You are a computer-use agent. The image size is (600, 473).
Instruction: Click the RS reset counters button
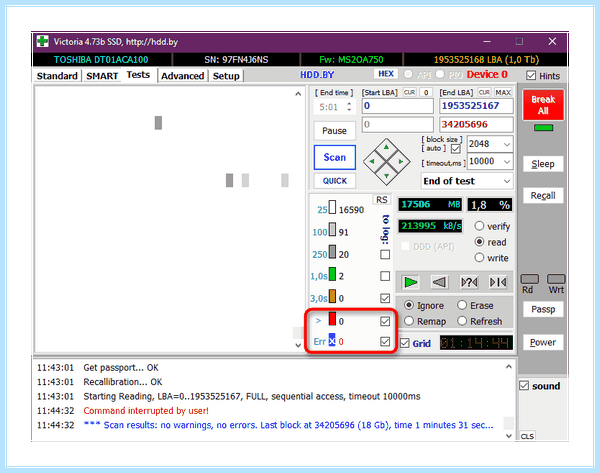(382, 200)
